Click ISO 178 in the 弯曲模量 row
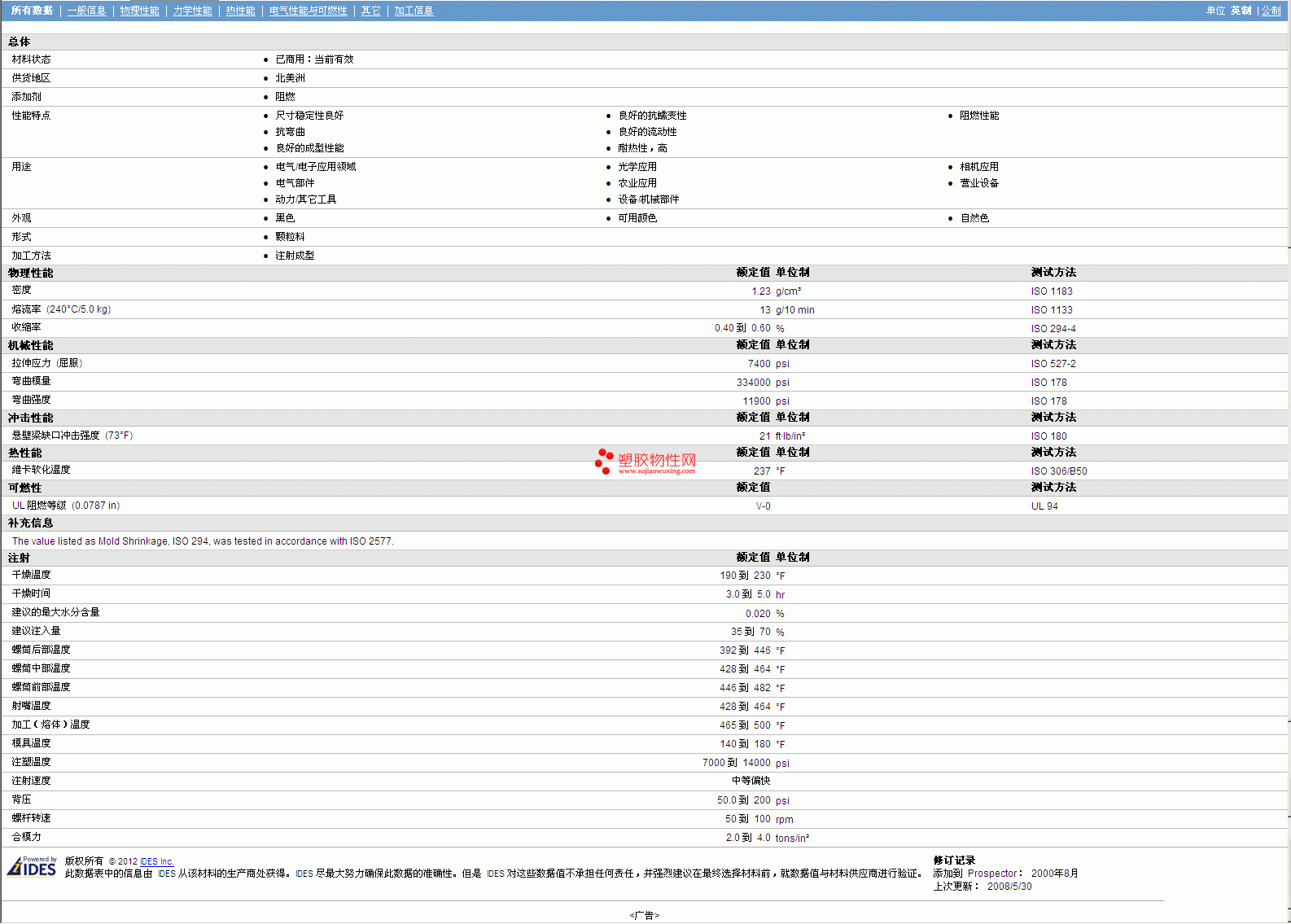The image size is (1291, 924). click(x=1048, y=383)
